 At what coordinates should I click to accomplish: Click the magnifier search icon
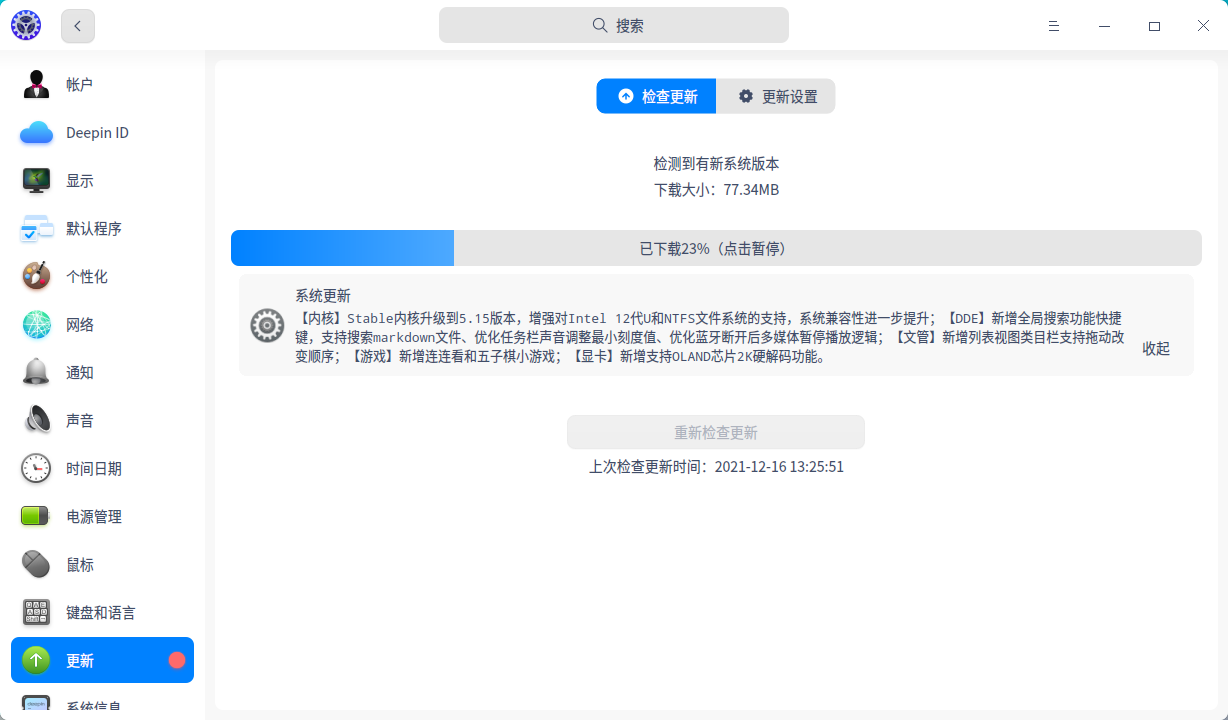click(600, 25)
